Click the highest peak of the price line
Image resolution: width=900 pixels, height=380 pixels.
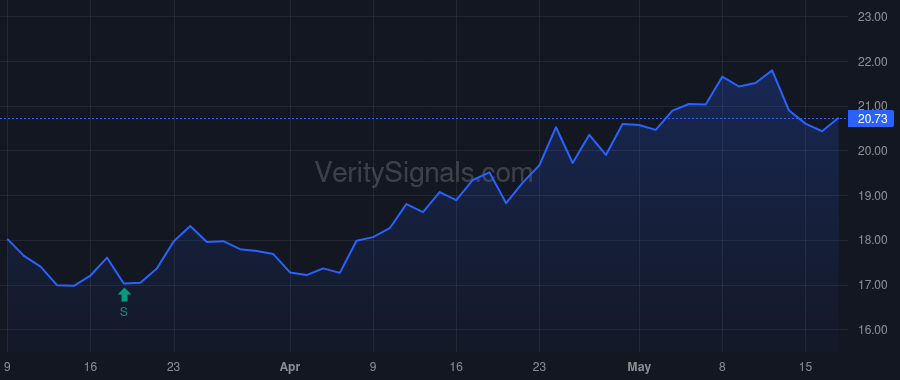point(772,71)
